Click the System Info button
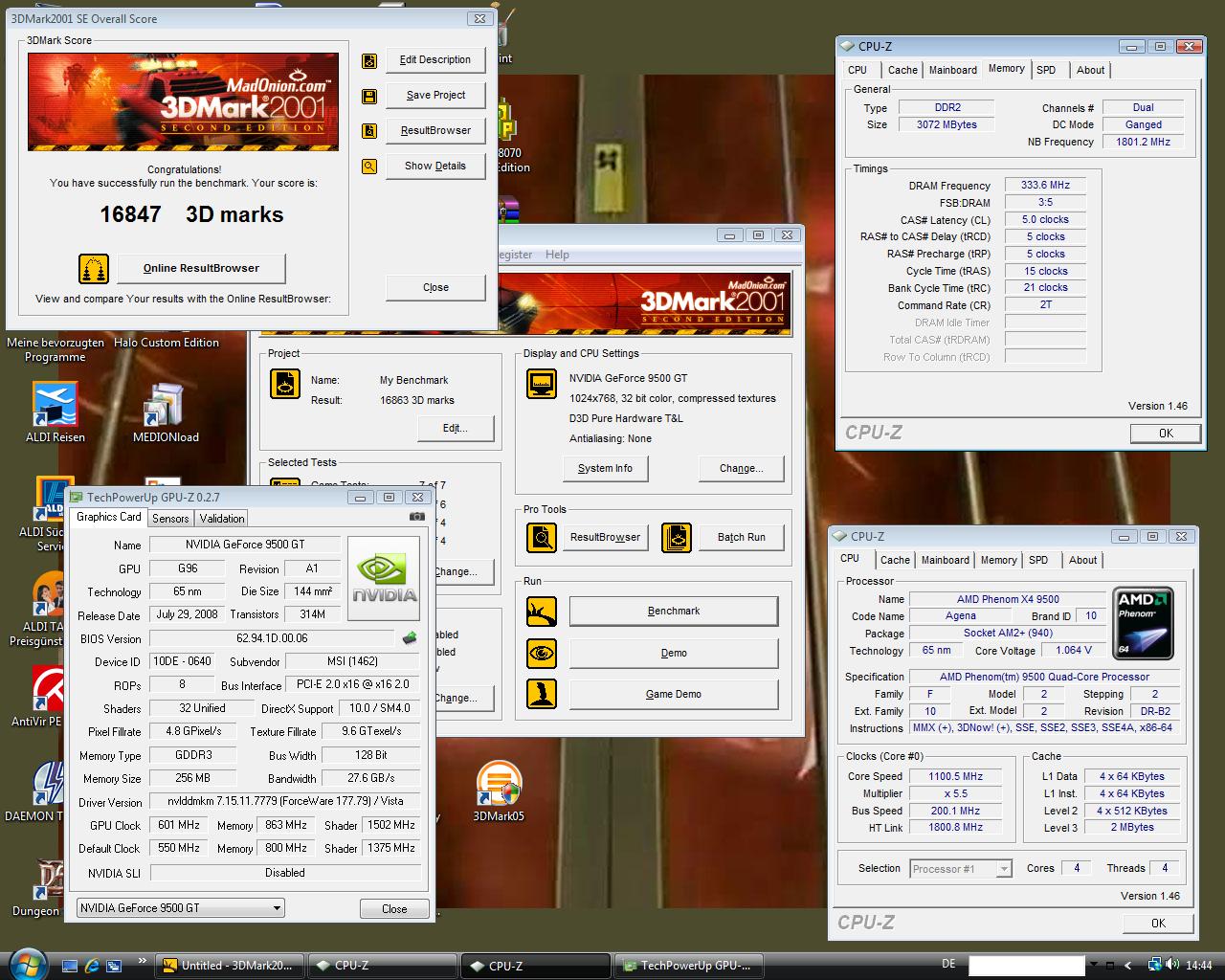This screenshot has height=980, width=1225. click(x=605, y=468)
